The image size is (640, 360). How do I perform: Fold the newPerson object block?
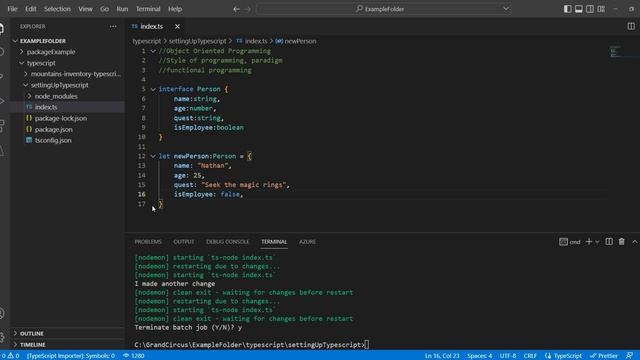pos(153,156)
